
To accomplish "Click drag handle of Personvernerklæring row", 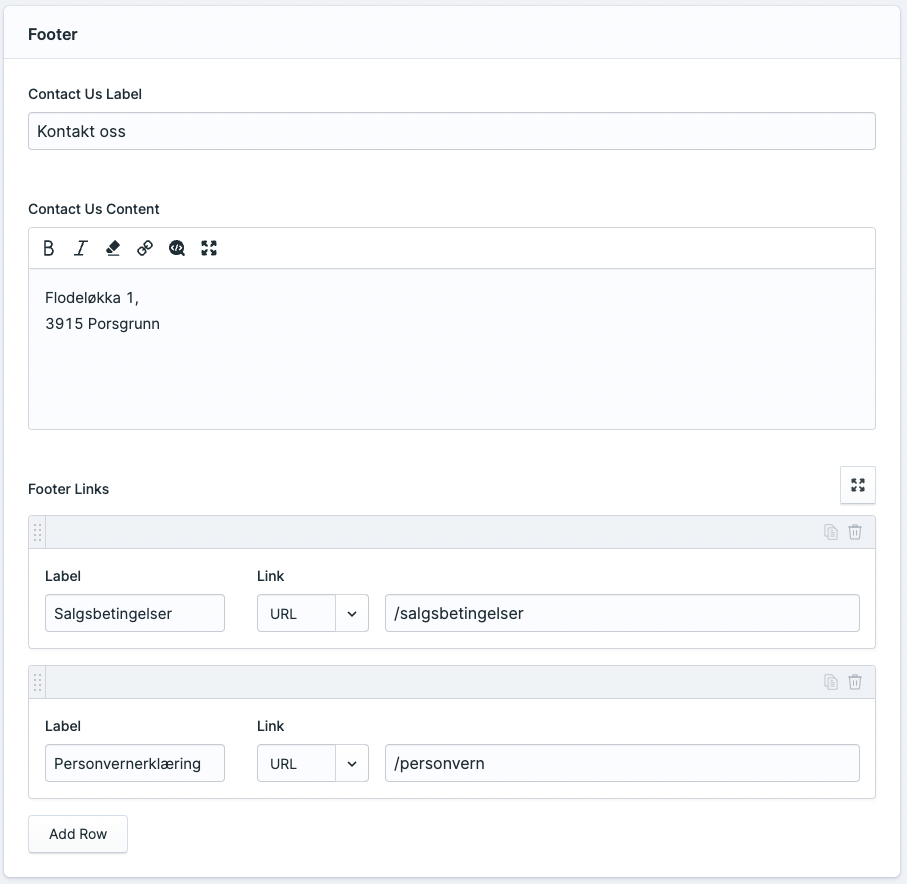I will (38, 682).
